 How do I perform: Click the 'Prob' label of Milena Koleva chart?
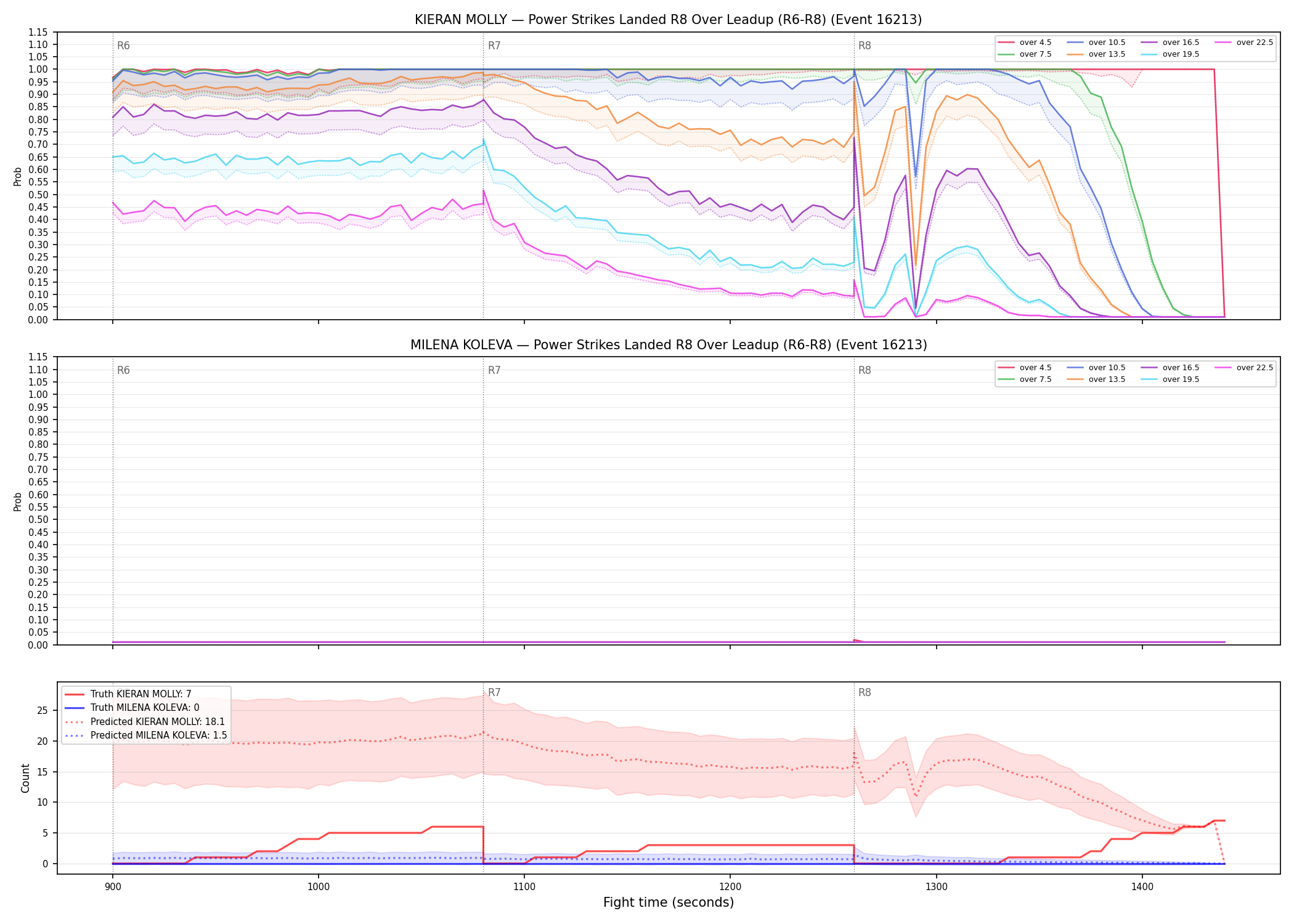click(x=18, y=501)
